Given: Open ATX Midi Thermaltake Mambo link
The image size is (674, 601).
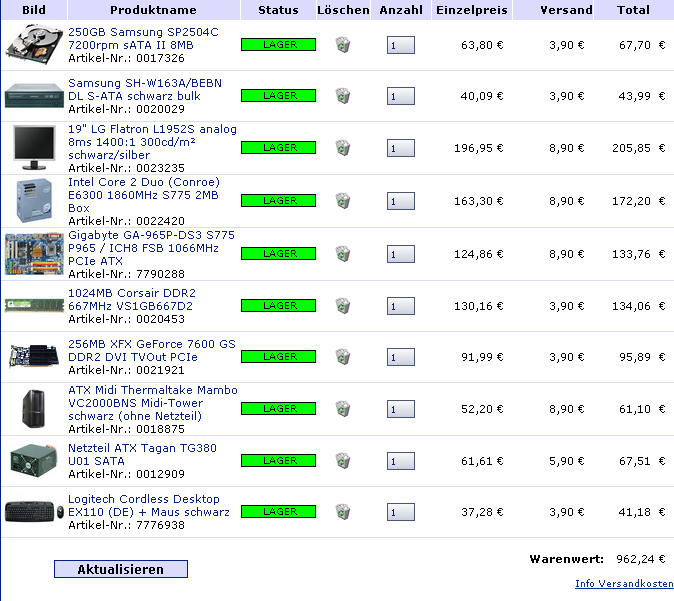Looking at the screenshot, I should (153, 403).
